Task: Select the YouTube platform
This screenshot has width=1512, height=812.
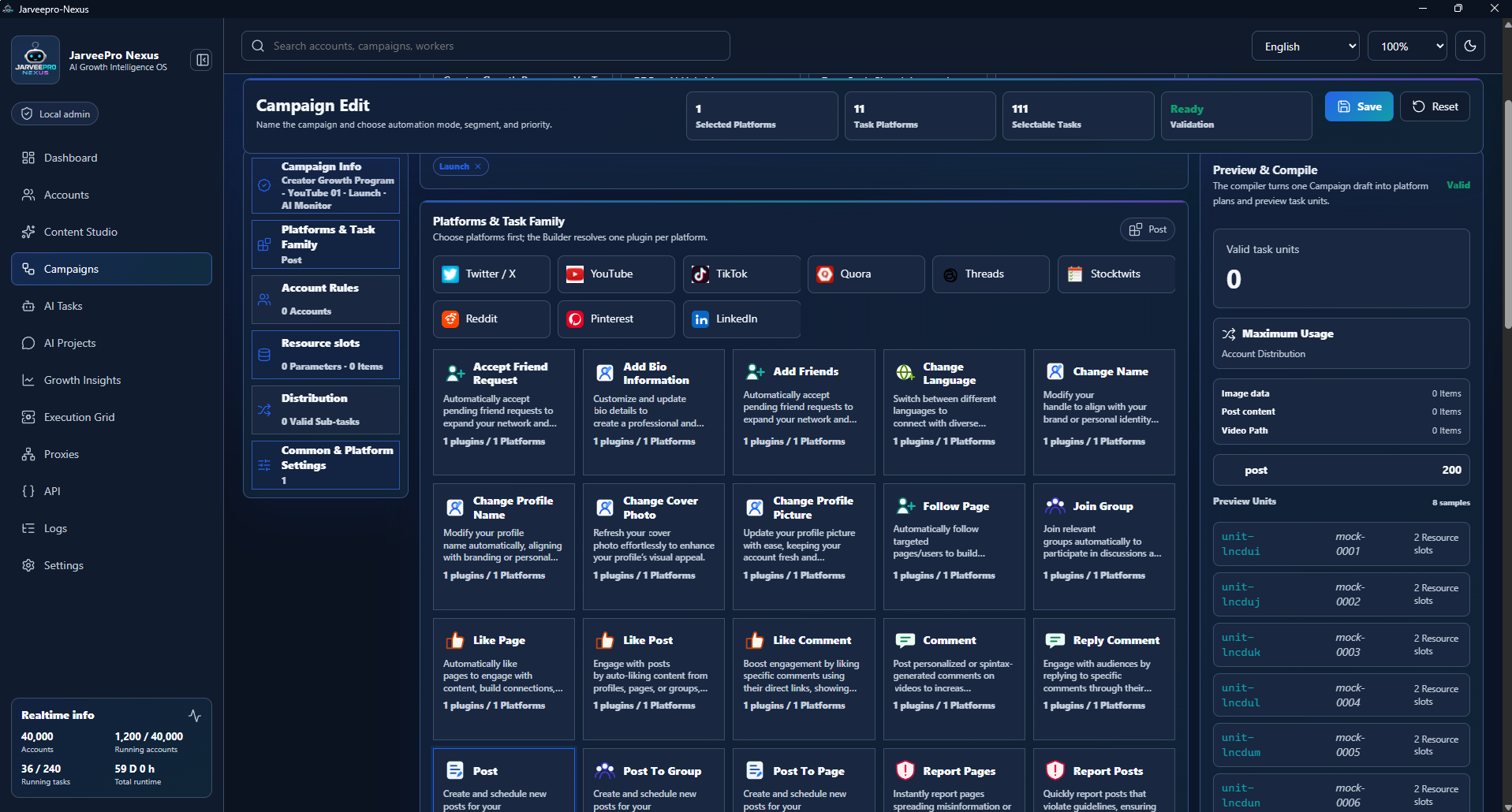Action: pyautogui.click(x=616, y=274)
